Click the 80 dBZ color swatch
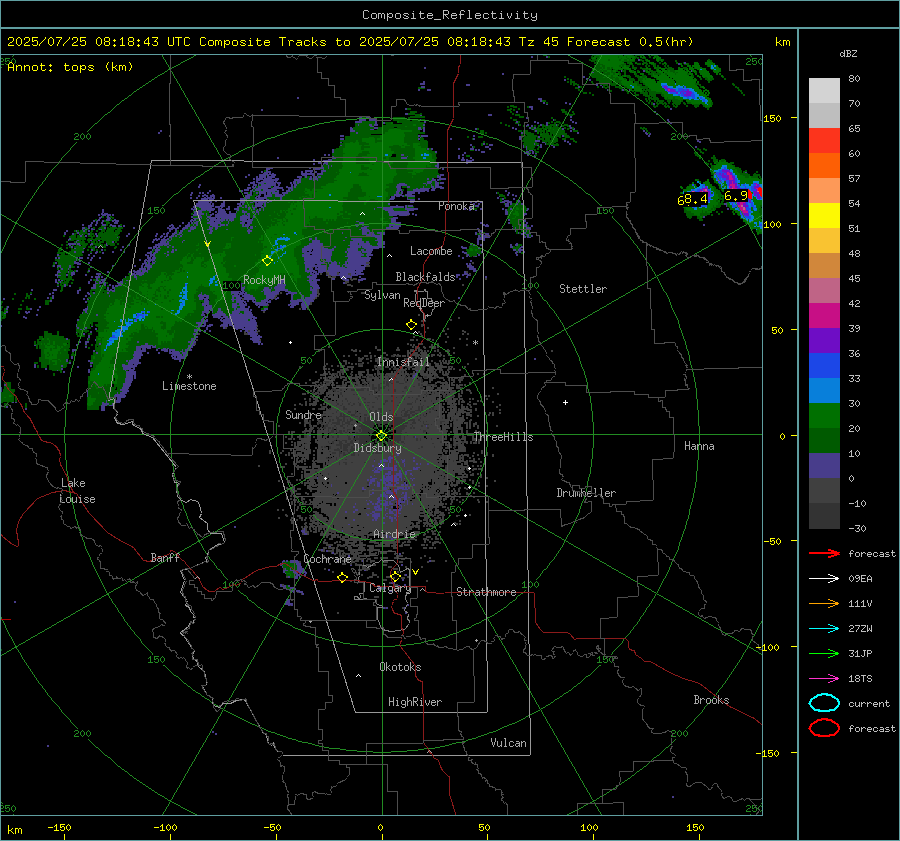Screen dimensions: 900x841 coord(824,91)
